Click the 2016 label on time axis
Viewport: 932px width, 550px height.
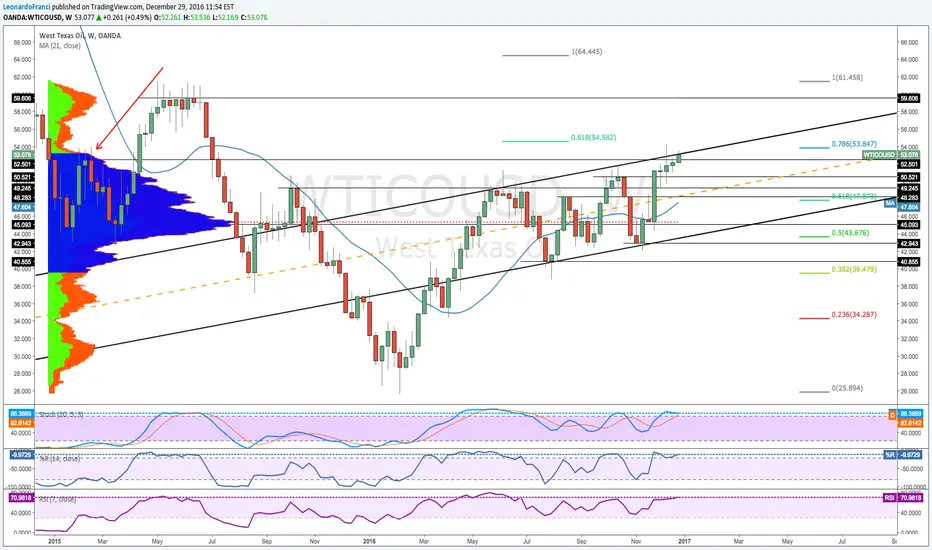point(369,541)
